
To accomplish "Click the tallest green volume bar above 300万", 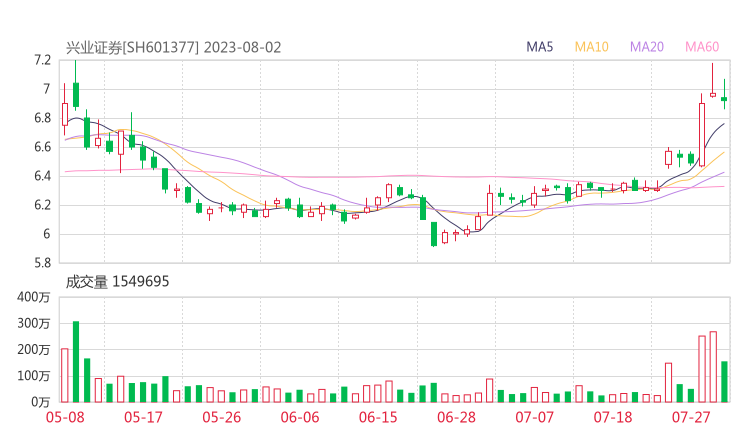I will click(76, 362).
